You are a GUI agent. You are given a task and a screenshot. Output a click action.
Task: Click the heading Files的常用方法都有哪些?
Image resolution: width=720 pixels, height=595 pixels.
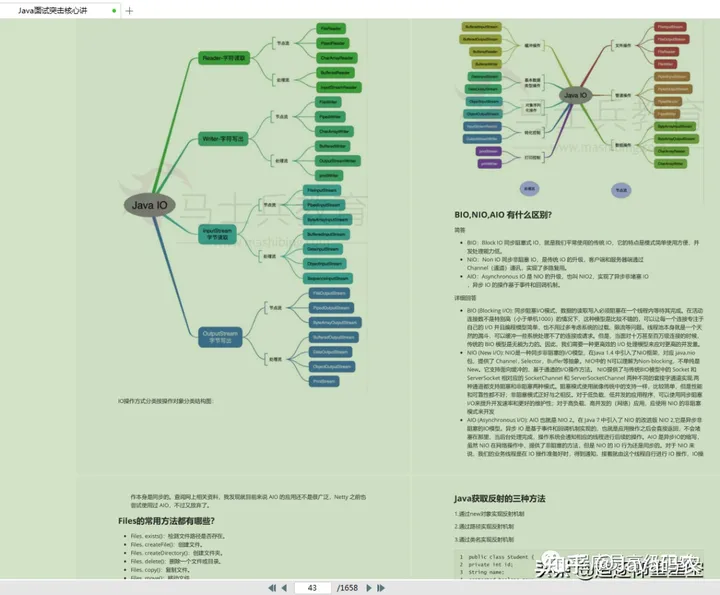[x=166, y=521]
